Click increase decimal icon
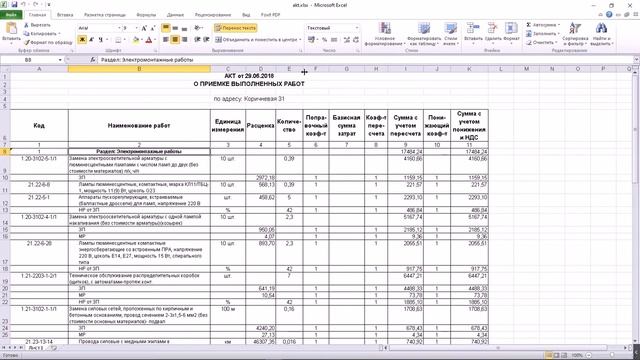Screen dimensions: 640x360 (x=347, y=40)
